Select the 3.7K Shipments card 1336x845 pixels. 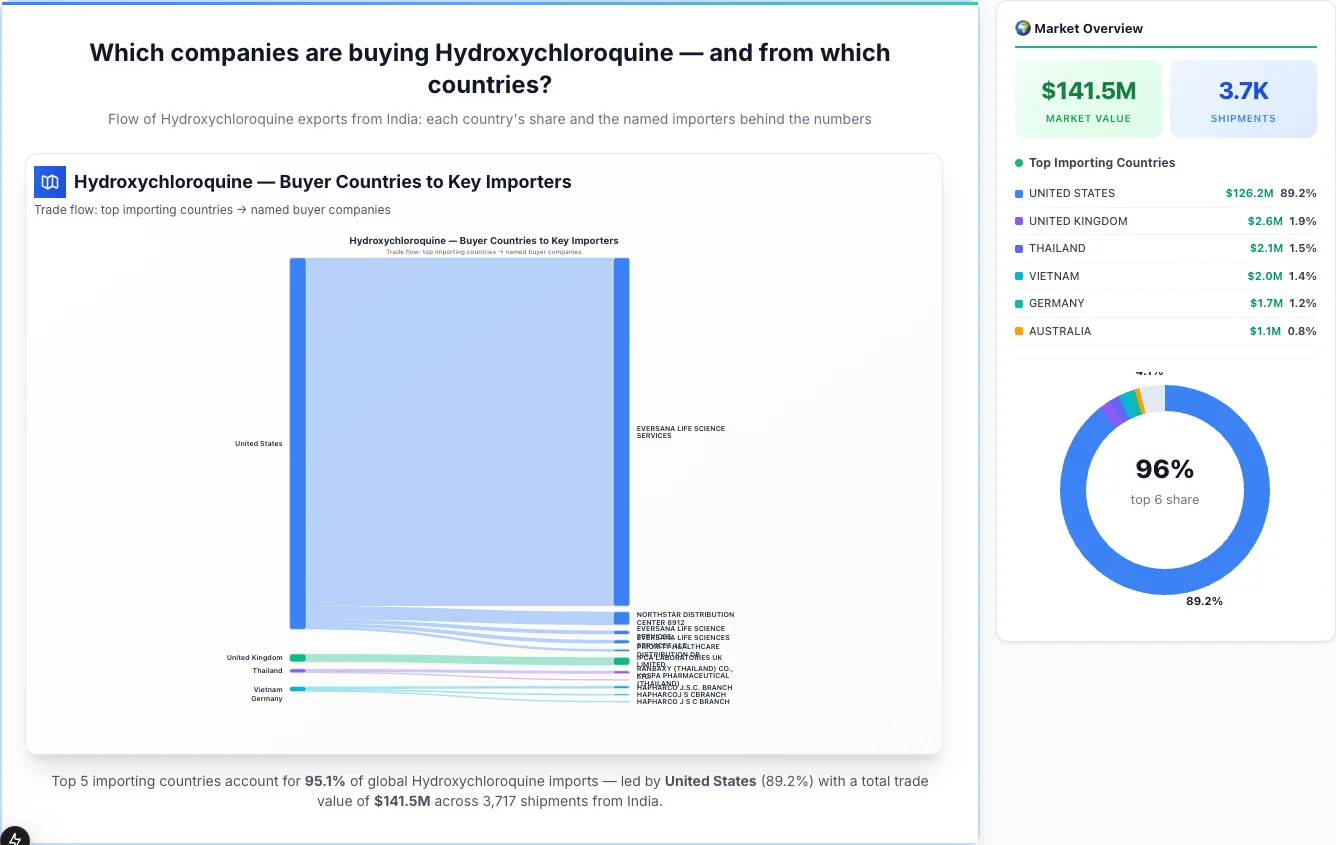1243,98
